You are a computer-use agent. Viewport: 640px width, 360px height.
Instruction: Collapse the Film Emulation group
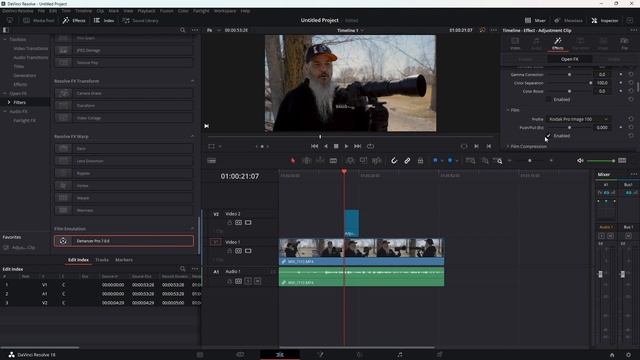[192, 229]
